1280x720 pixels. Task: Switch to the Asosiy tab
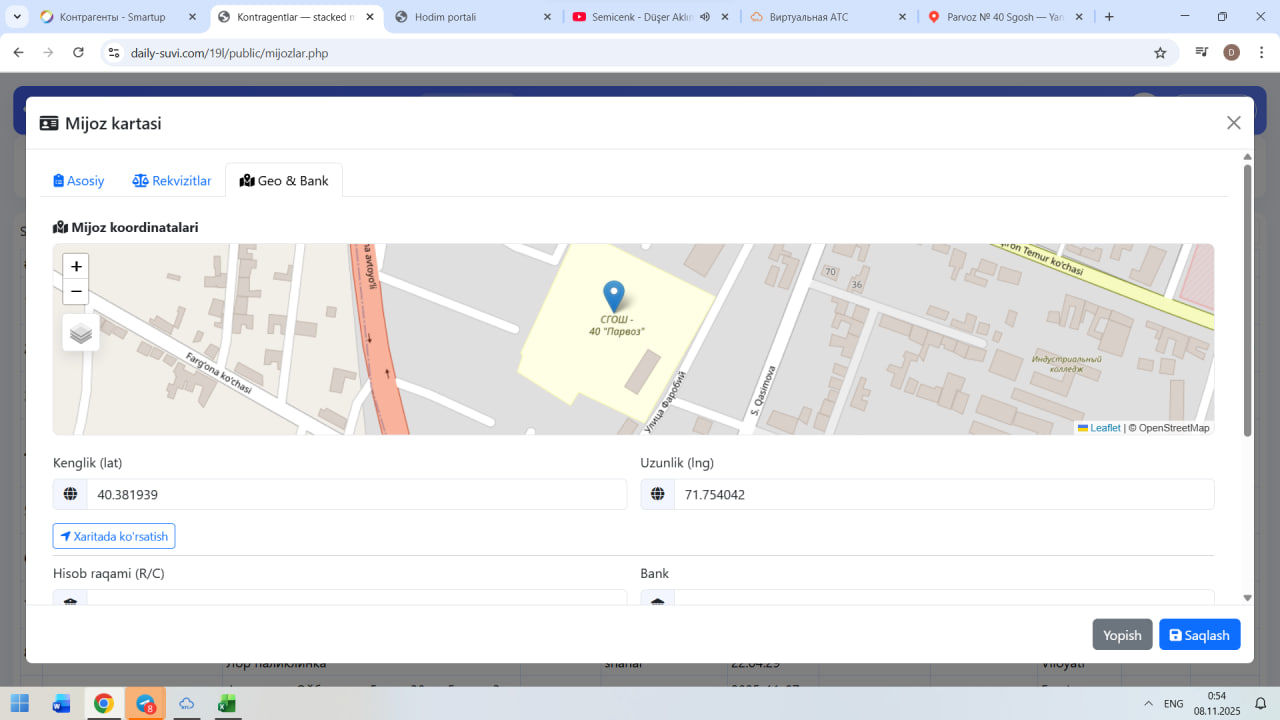(79, 181)
